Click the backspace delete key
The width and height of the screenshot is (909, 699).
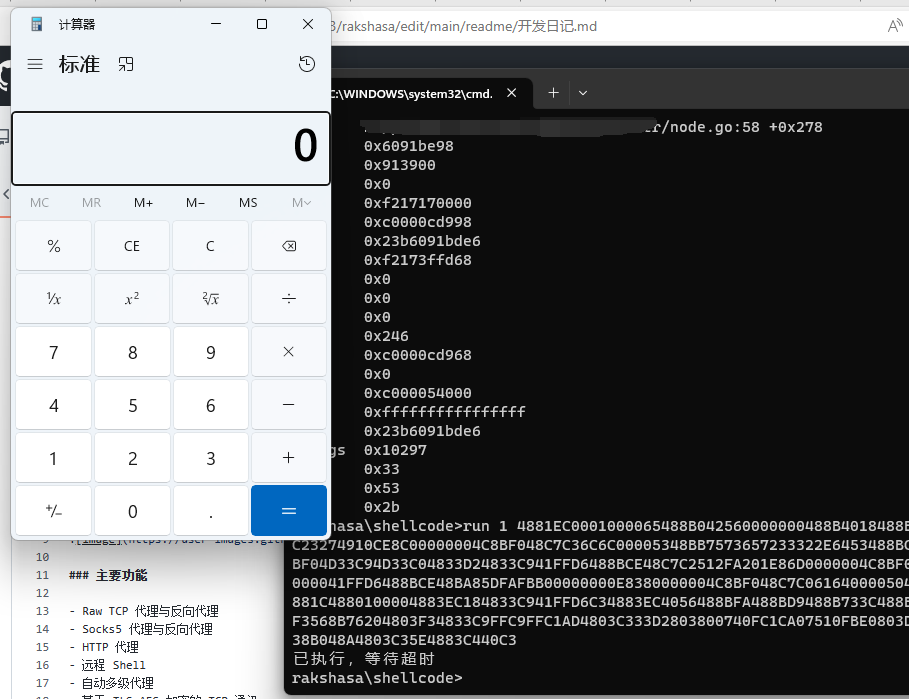click(289, 246)
